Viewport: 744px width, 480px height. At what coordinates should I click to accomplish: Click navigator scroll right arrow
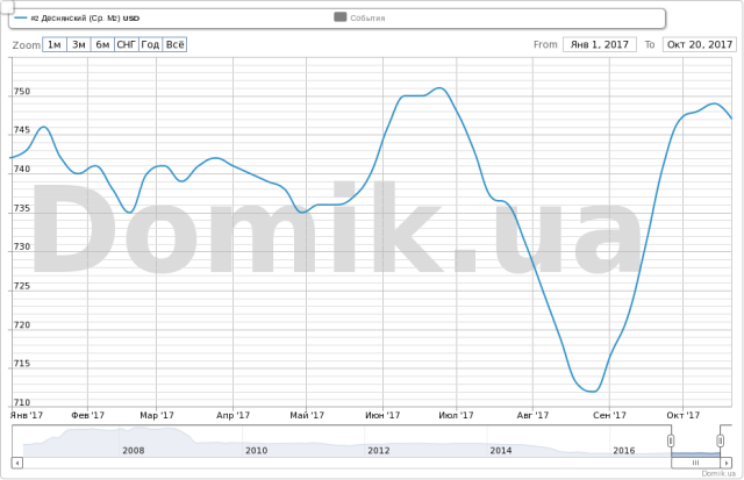point(726,462)
